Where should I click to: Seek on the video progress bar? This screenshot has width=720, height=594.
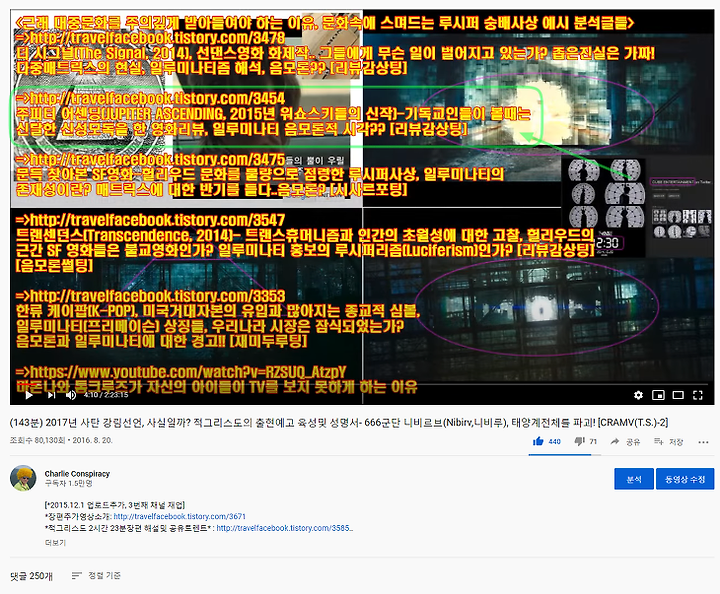(x=362, y=384)
